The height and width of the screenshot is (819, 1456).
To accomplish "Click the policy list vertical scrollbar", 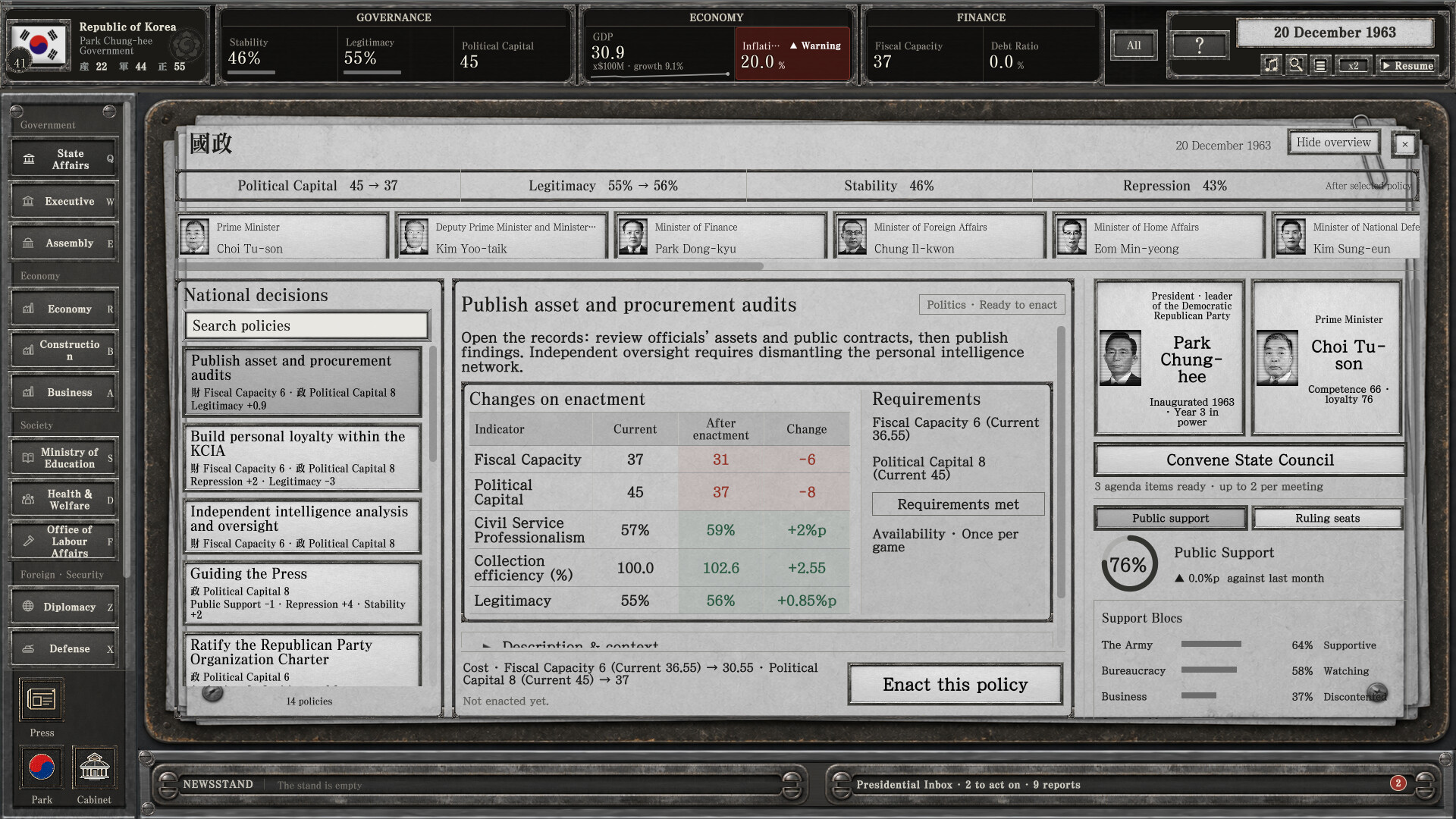I will point(433,404).
